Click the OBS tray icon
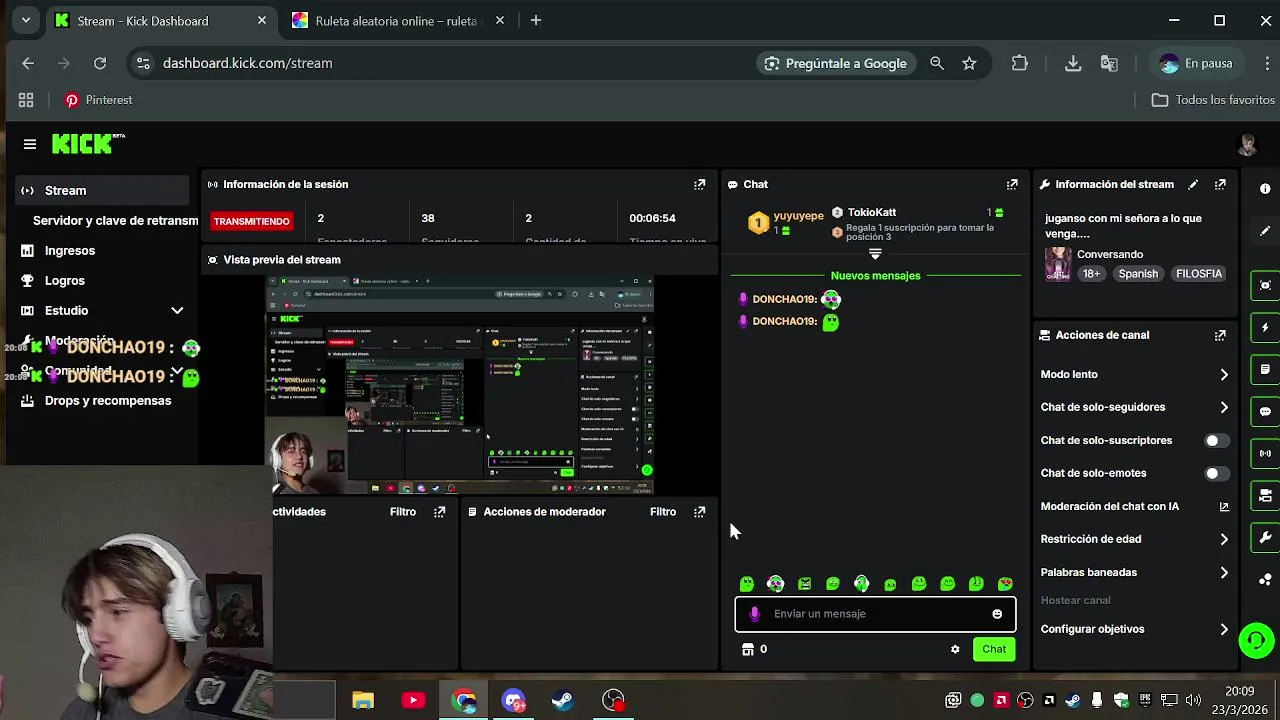The image size is (1280, 720). [x=1025, y=700]
